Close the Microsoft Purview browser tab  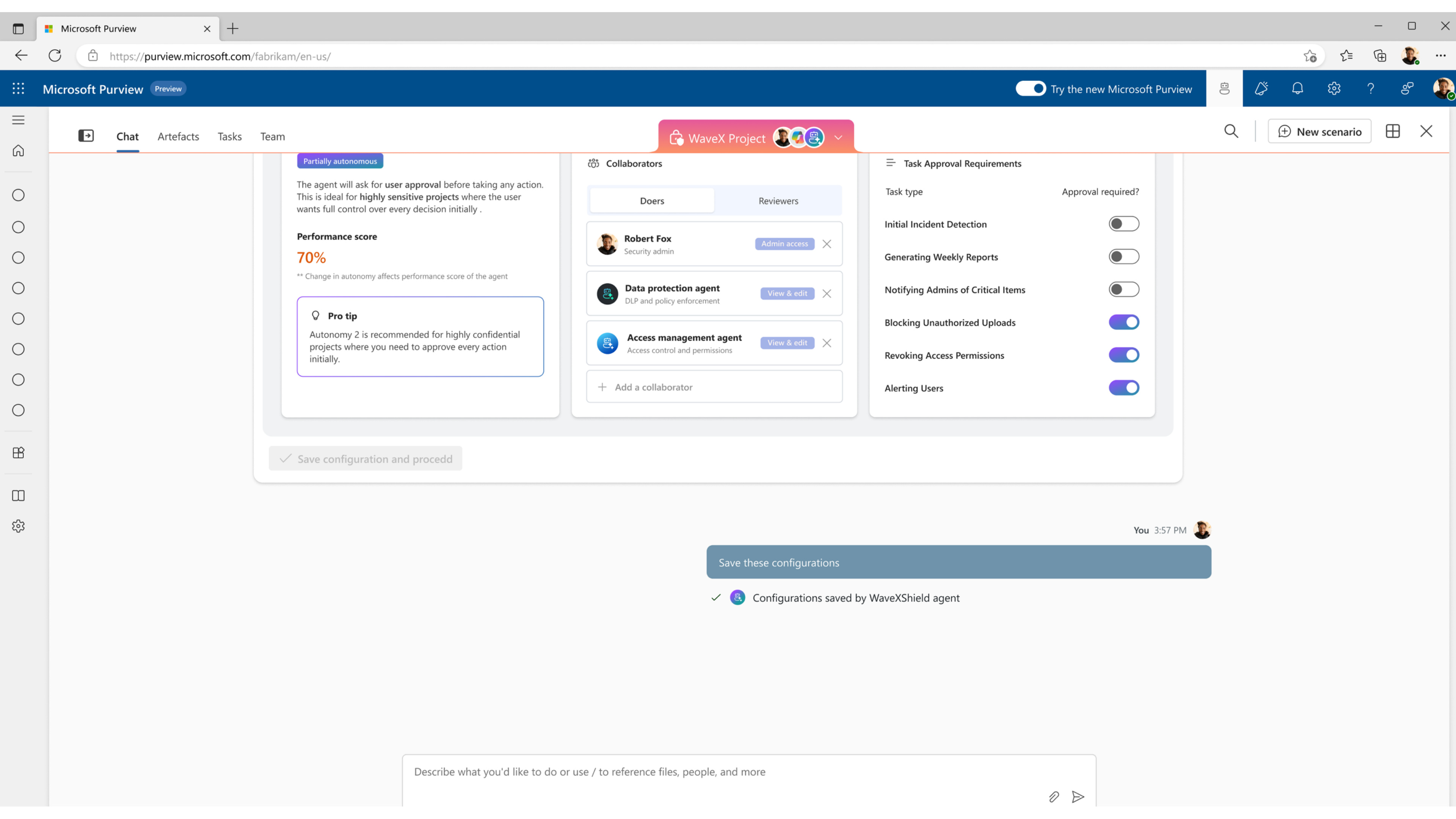pyautogui.click(x=207, y=28)
